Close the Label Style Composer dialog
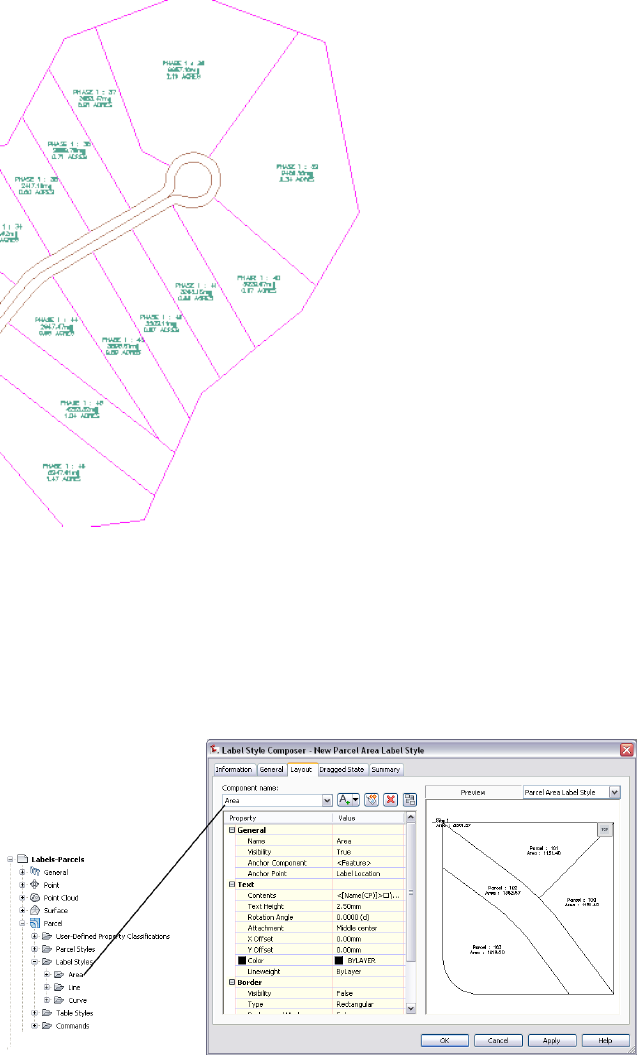The width and height of the screenshot is (637, 1055). [x=626, y=750]
